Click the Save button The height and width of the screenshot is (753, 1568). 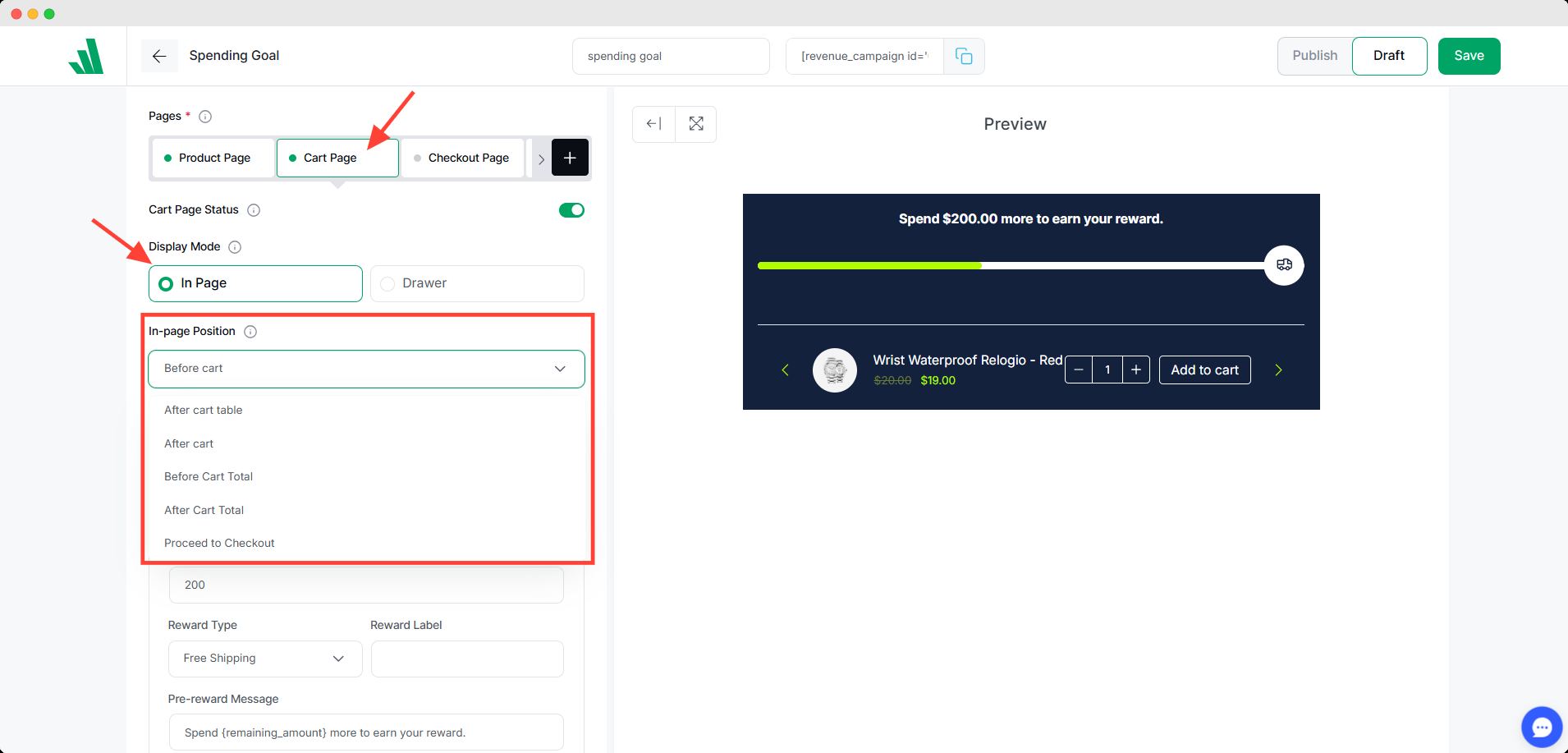click(x=1469, y=56)
